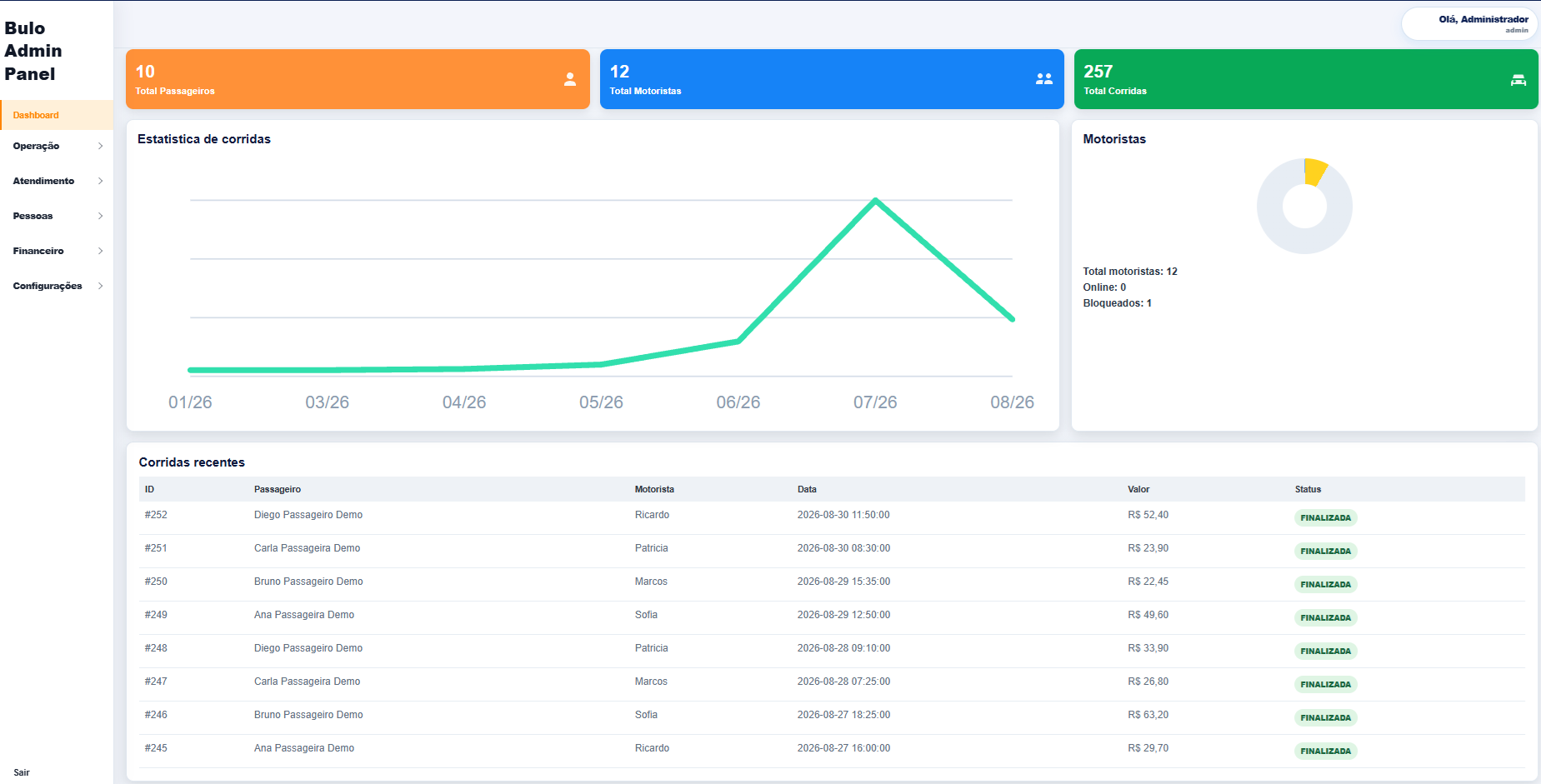
Task: Click value R$ 63,20
Action: pyautogui.click(x=1148, y=715)
